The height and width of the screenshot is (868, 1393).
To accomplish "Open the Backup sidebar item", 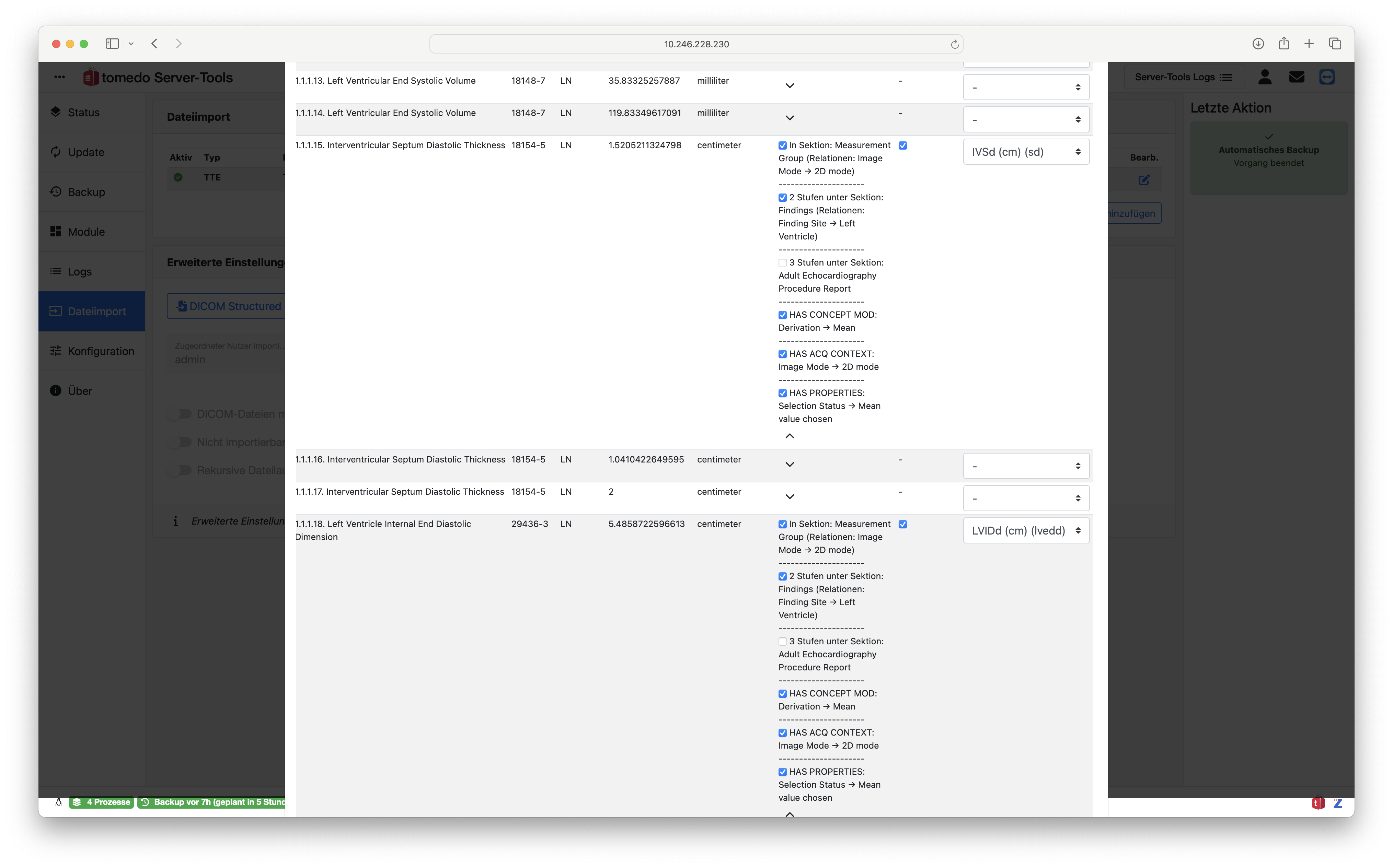I will tap(91, 192).
